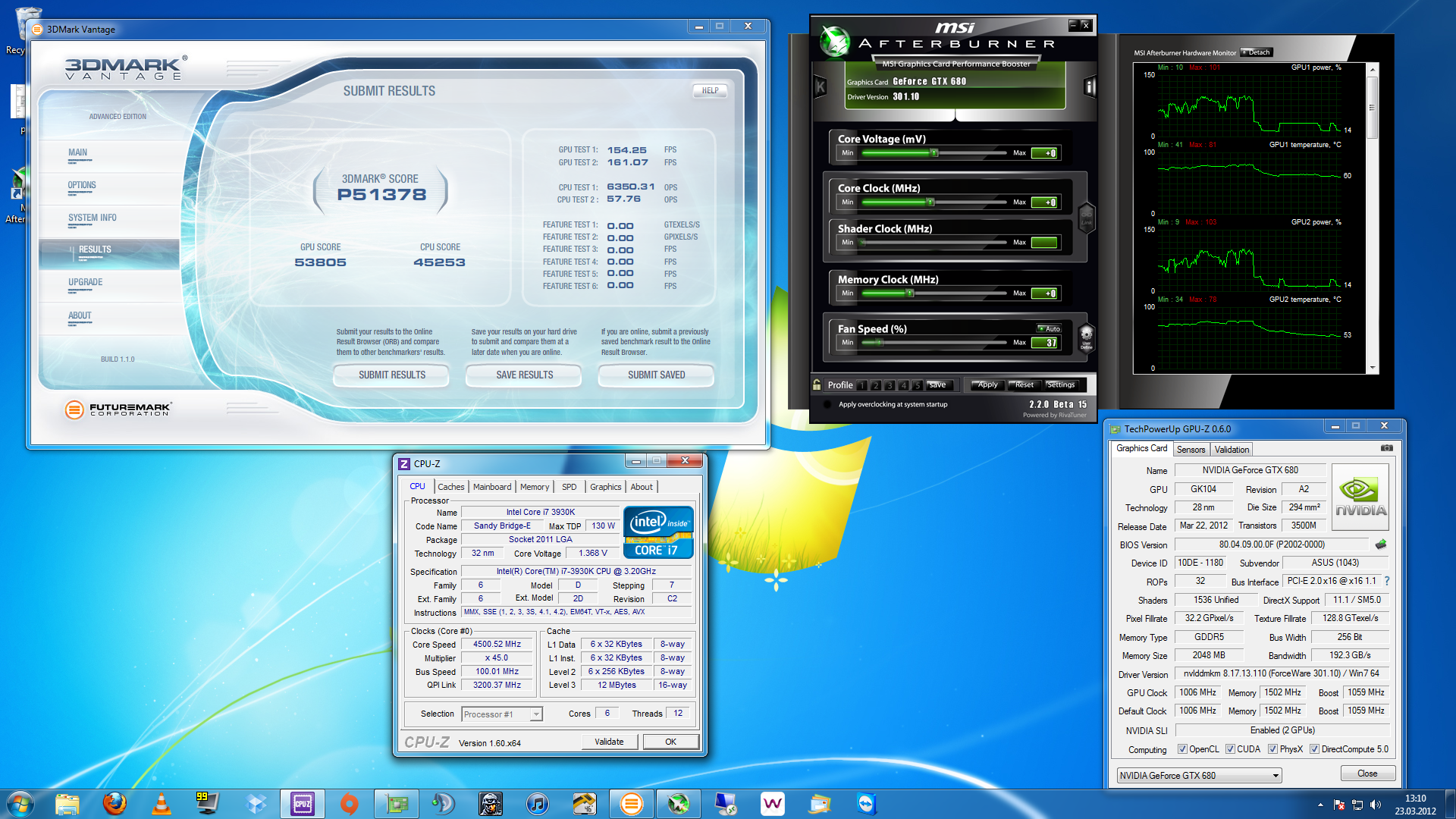Click the volume icon in the system tray
The height and width of the screenshot is (819, 1456).
(x=1376, y=805)
